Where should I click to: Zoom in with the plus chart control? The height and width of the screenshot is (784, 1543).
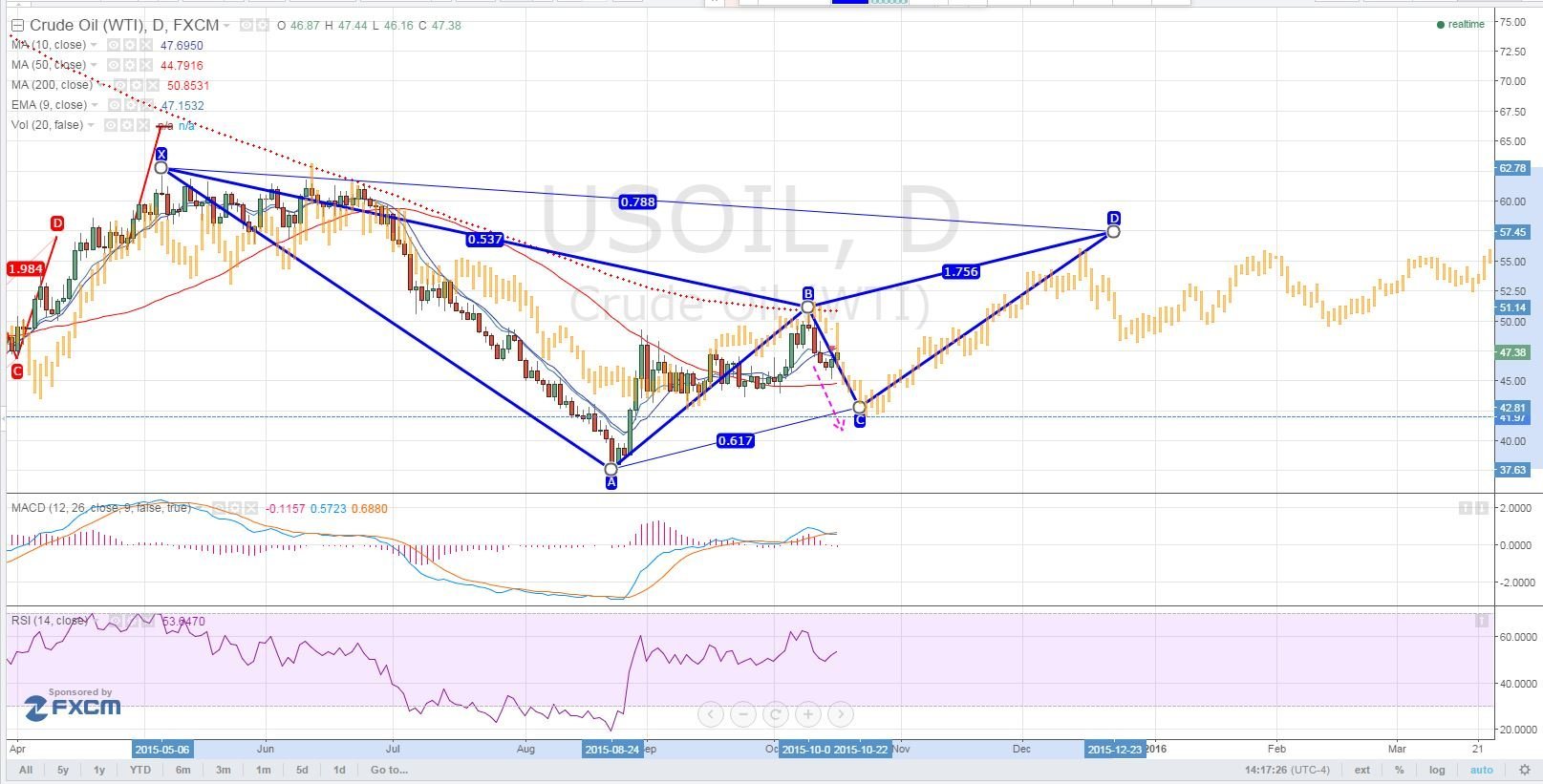coord(808,714)
